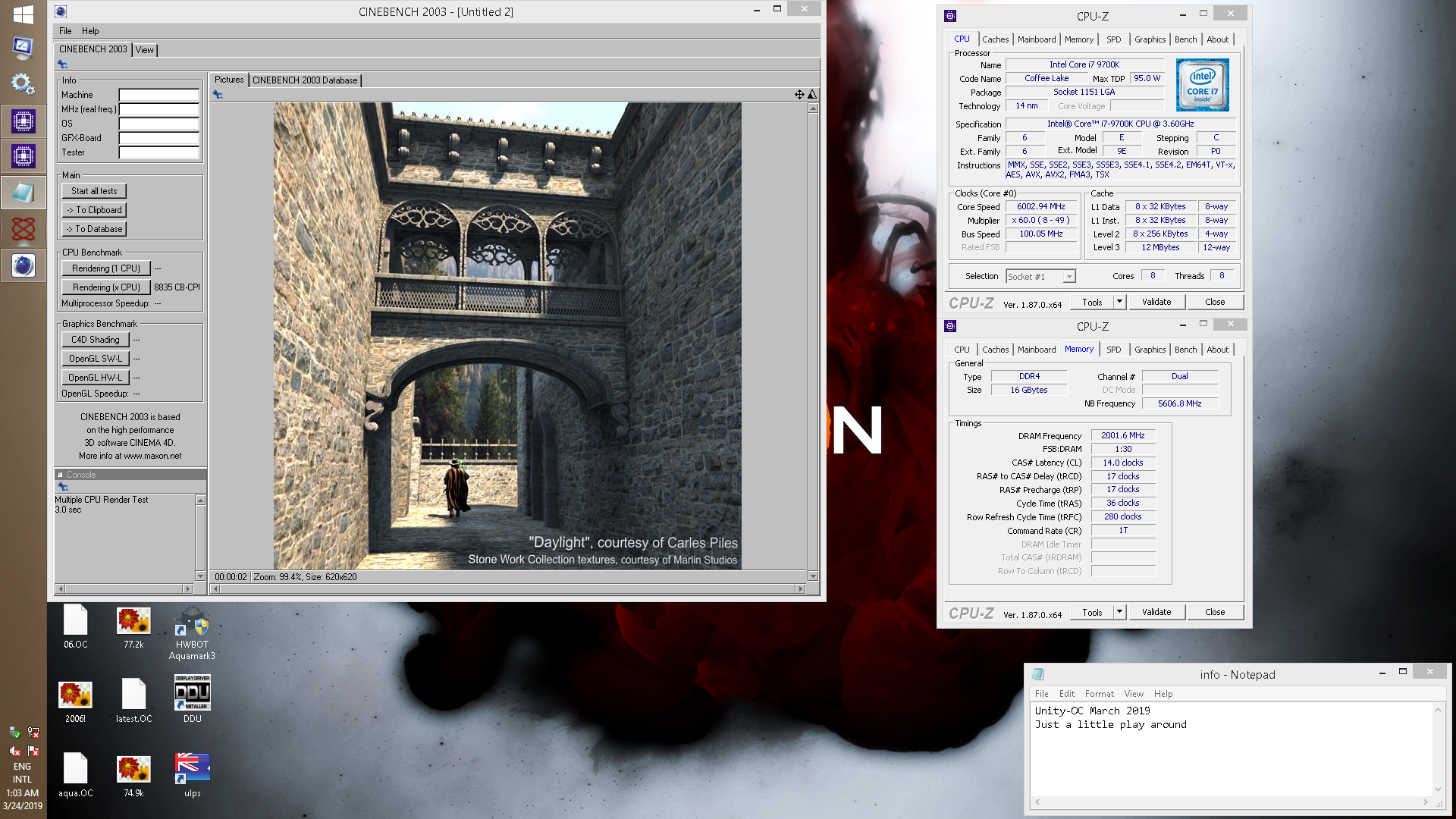Open the Mainboard tab in upper CPU-Z
Viewport: 1456px width, 819px height.
[x=1036, y=39]
